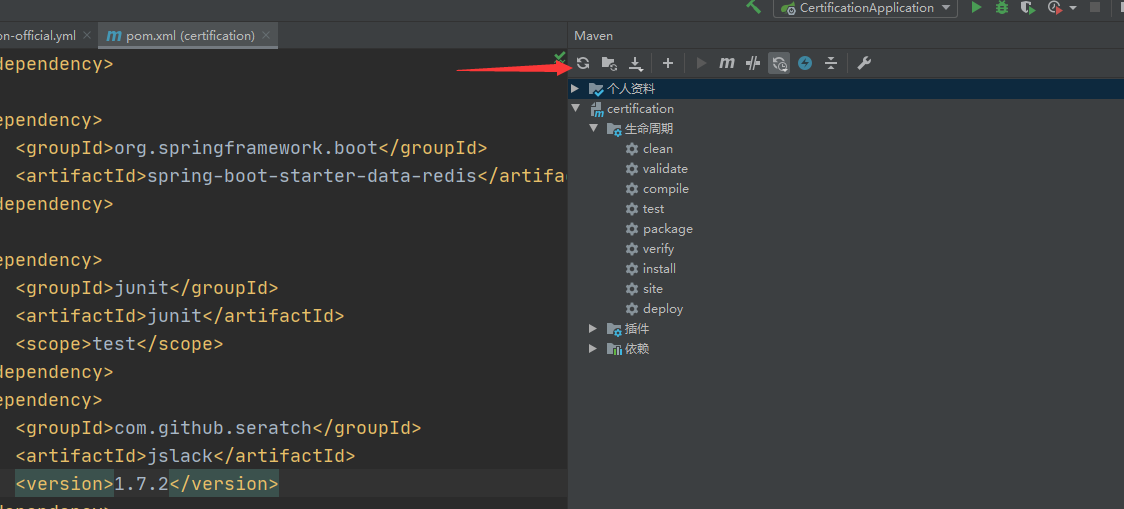The width and height of the screenshot is (1124, 509).
Task: Execute Maven goal 'm' icon
Action: point(726,63)
